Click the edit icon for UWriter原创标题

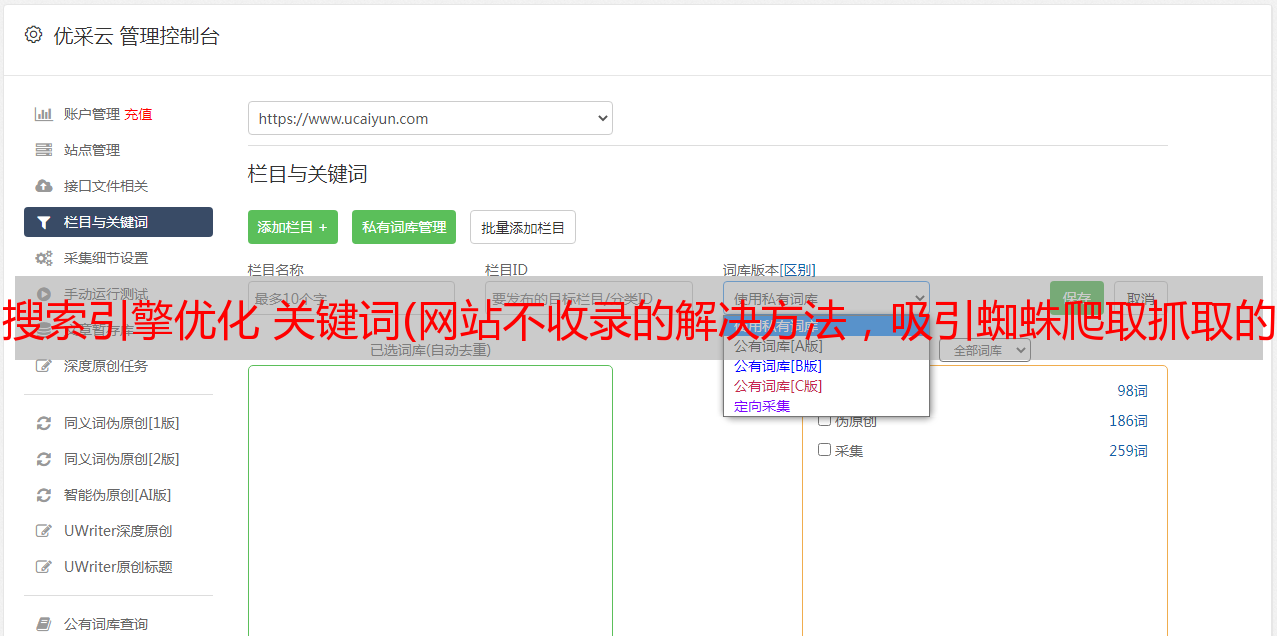tap(43, 567)
